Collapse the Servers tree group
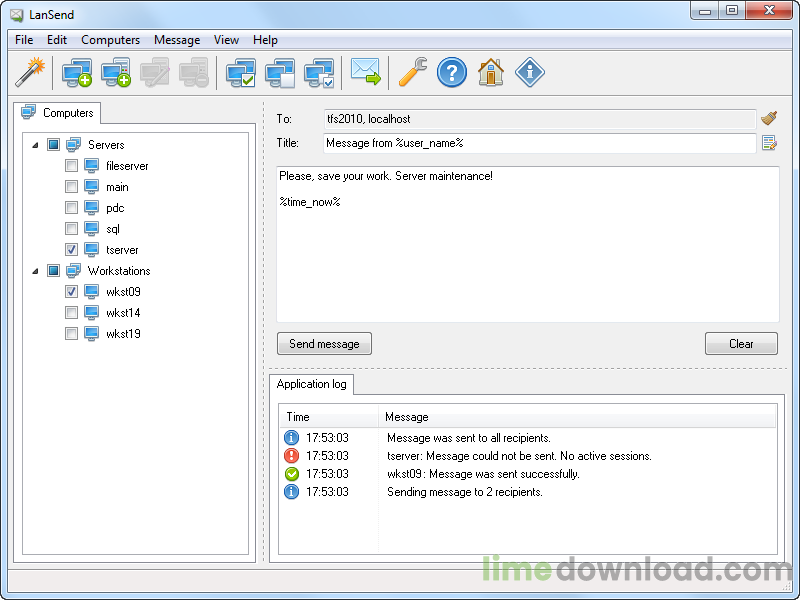Image resolution: width=800 pixels, height=600 pixels. point(35,145)
